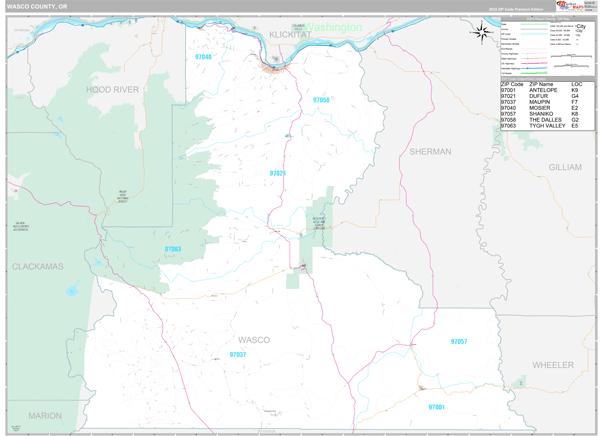The image size is (600, 436).
Task: Click THE DALLES in the ZIP index table
Action: click(545, 120)
